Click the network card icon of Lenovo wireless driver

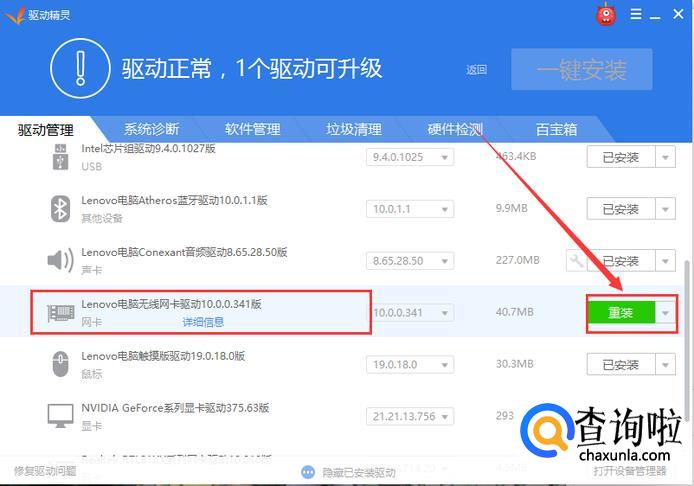point(61,312)
